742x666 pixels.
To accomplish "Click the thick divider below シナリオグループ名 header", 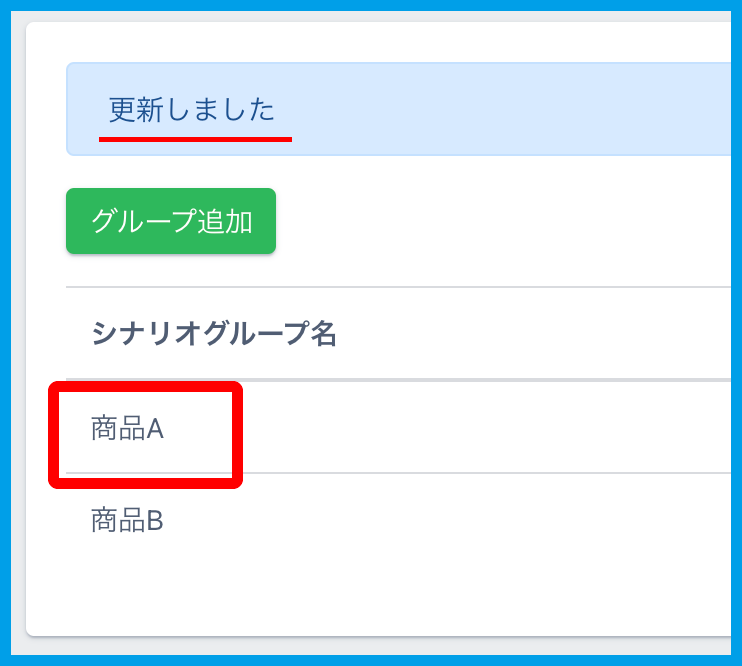I will coord(480,380).
